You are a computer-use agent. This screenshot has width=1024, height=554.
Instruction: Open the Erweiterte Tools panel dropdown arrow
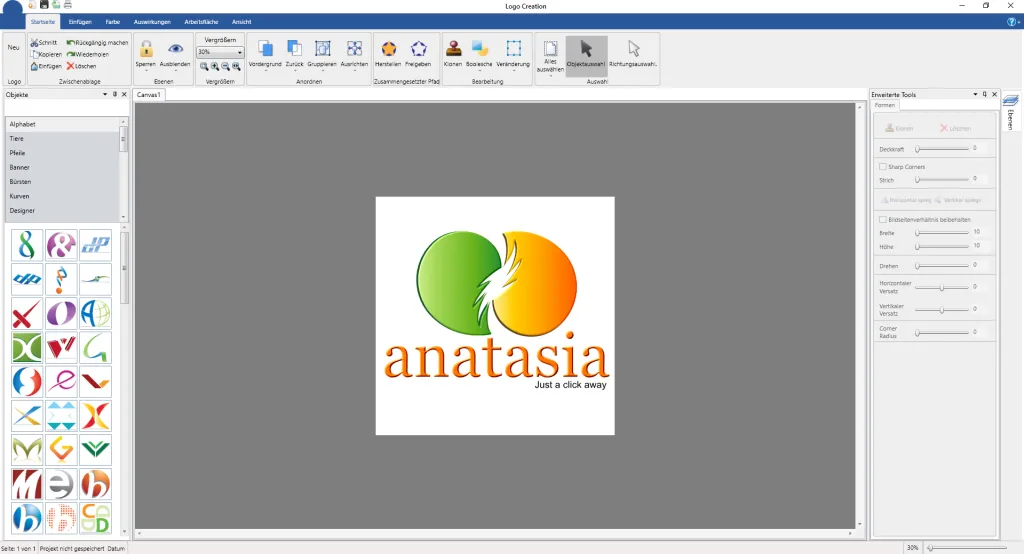click(x=976, y=94)
